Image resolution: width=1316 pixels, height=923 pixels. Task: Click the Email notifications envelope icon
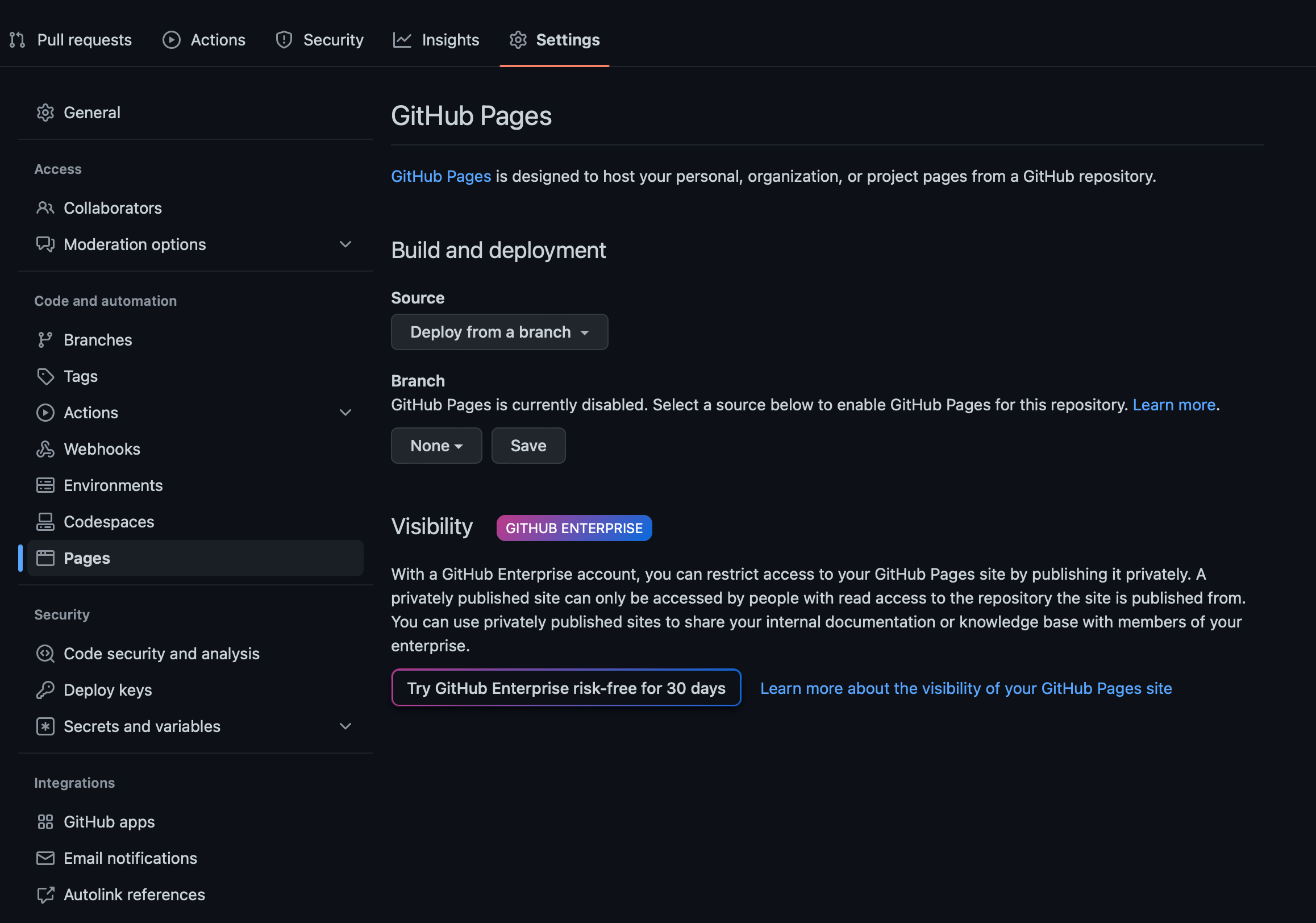(45, 858)
